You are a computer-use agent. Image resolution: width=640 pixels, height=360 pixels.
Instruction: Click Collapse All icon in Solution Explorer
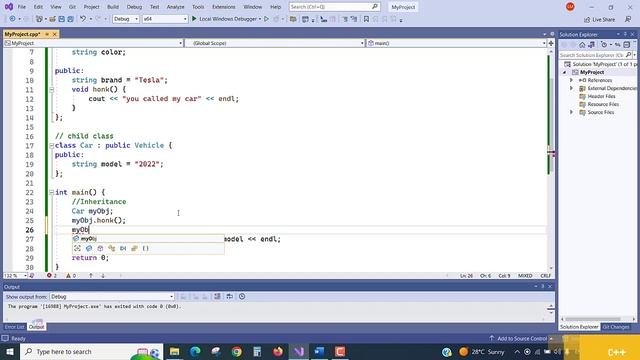click(627, 44)
